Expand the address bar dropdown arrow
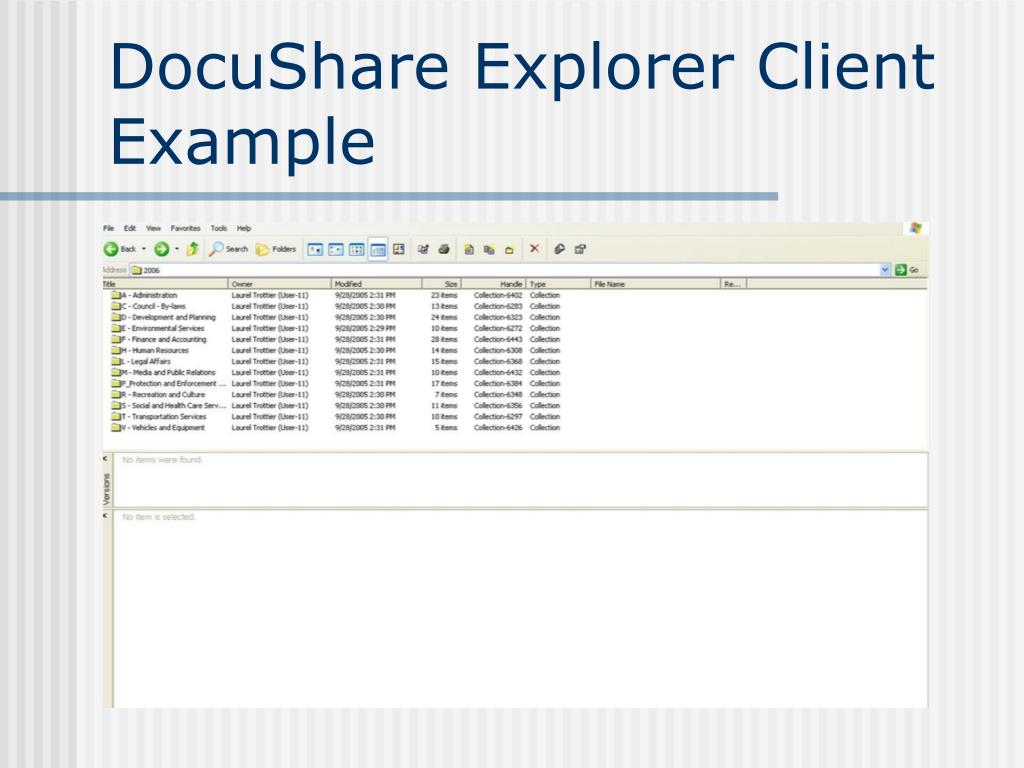 tap(885, 270)
